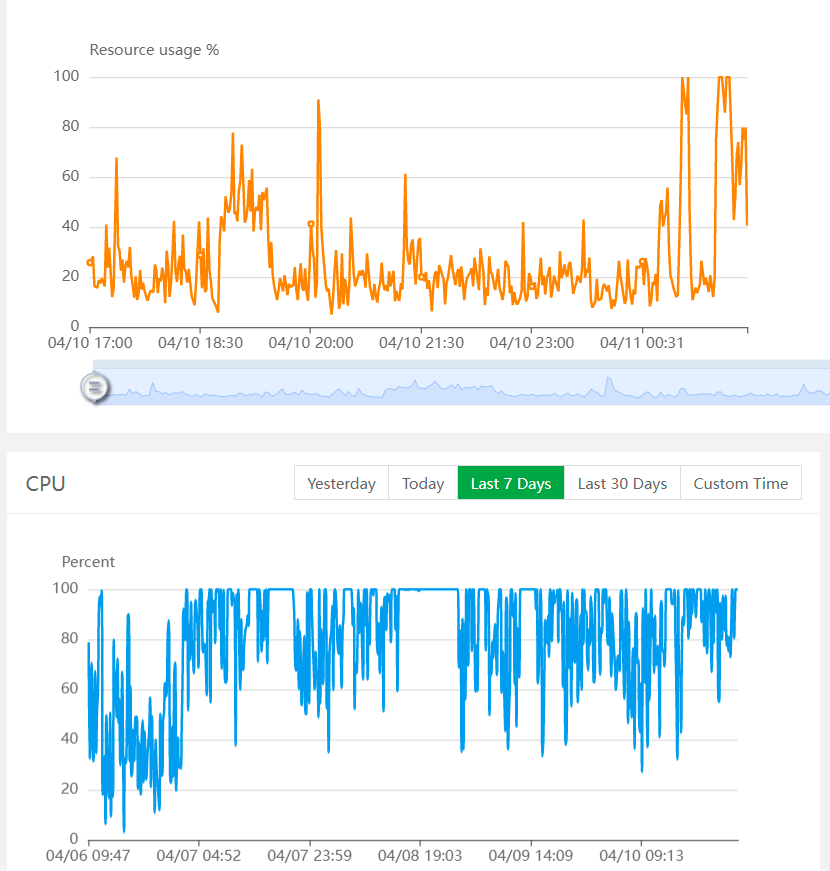Click the tall orange spike near 04/10 20:00
830x871 pixels.
coord(318,102)
